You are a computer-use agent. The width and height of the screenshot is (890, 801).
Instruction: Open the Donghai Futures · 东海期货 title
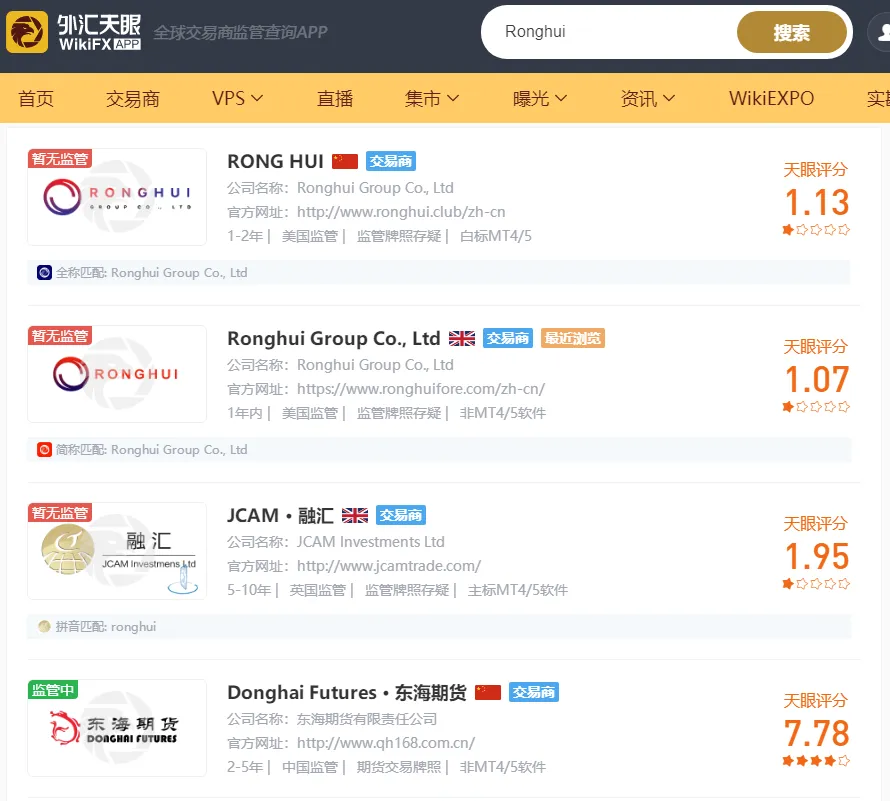point(347,693)
